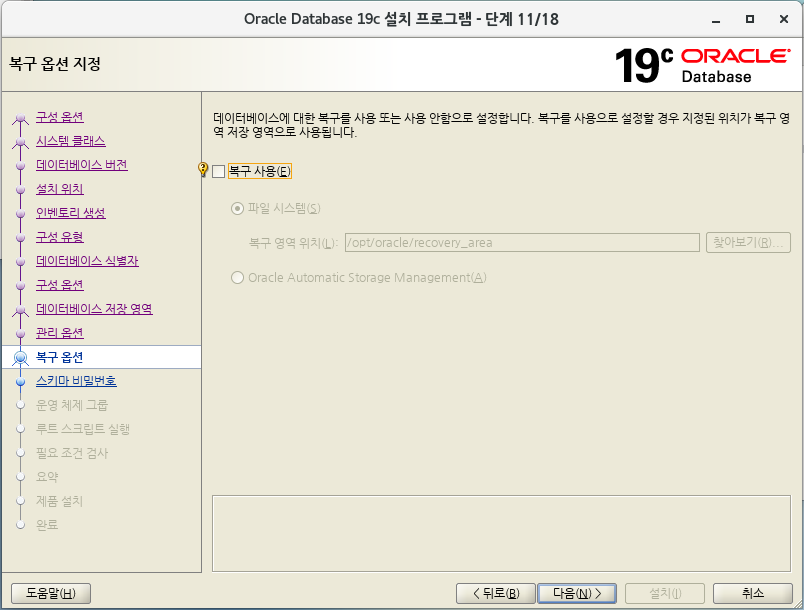This screenshot has height=610, width=804.
Task: Open the 구성 유형 step link
Action: (x=59, y=237)
